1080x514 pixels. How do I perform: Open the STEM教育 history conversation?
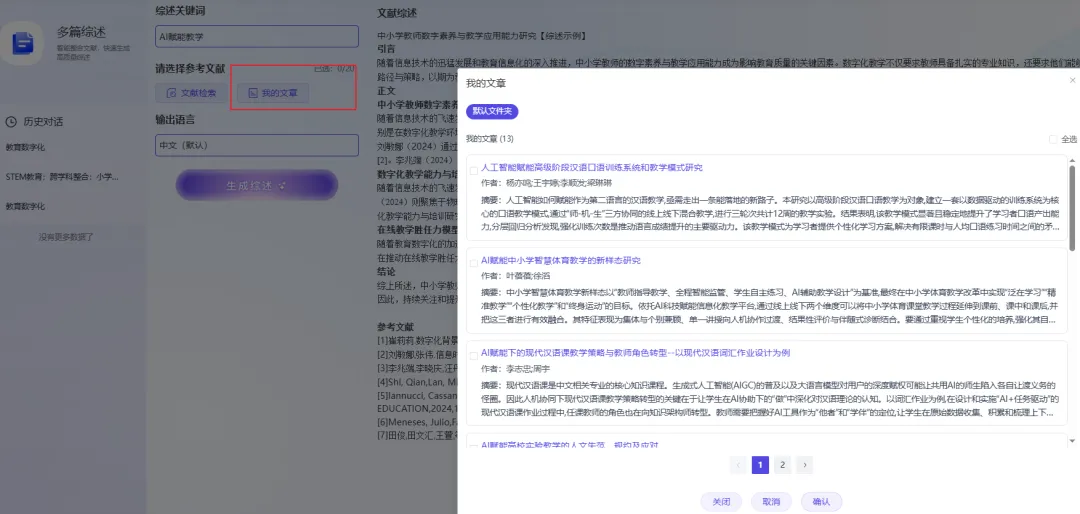(x=62, y=176)
